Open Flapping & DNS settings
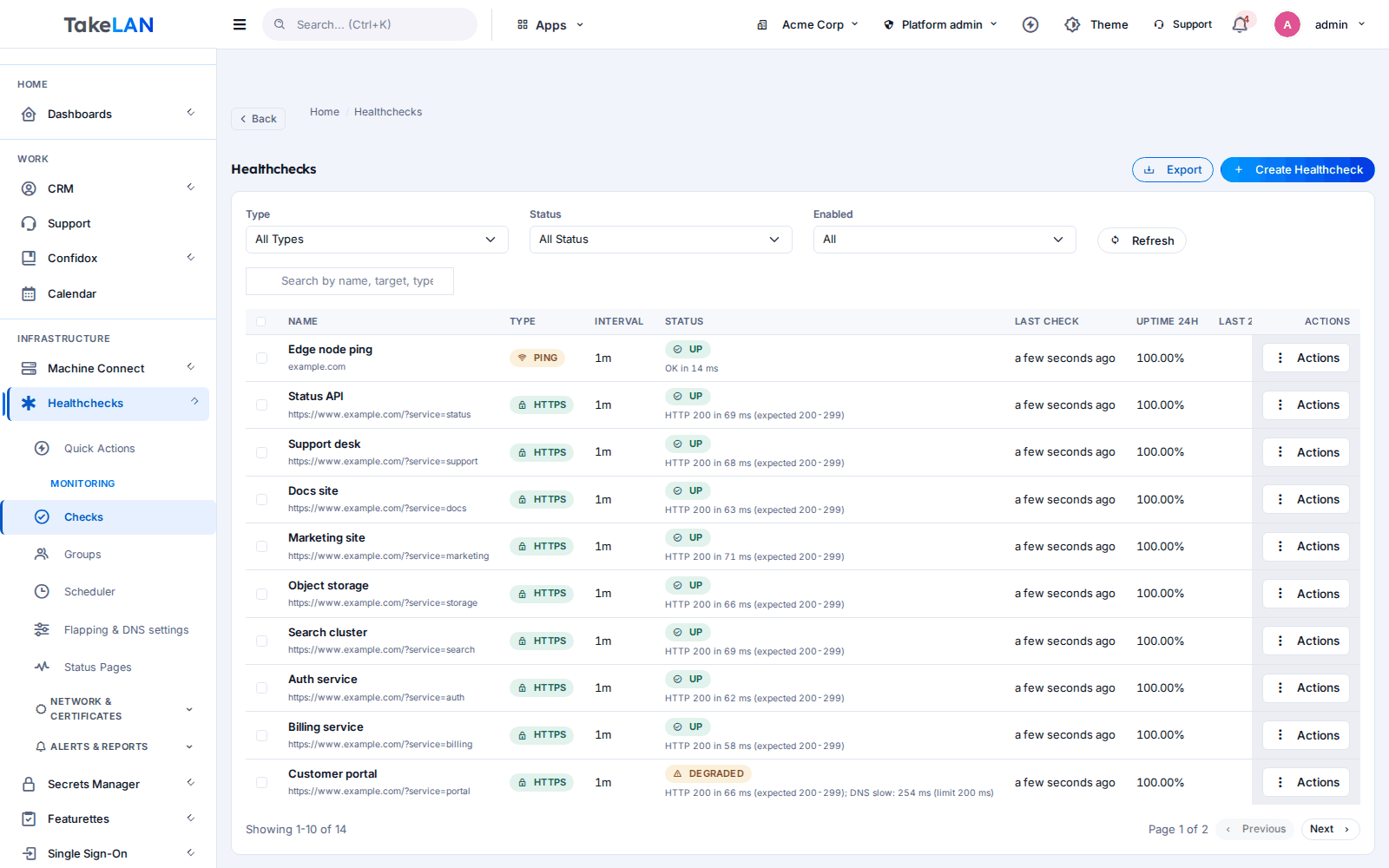Image resolution: width=1389 pixels, height=868 pixels. pos(126,630)
